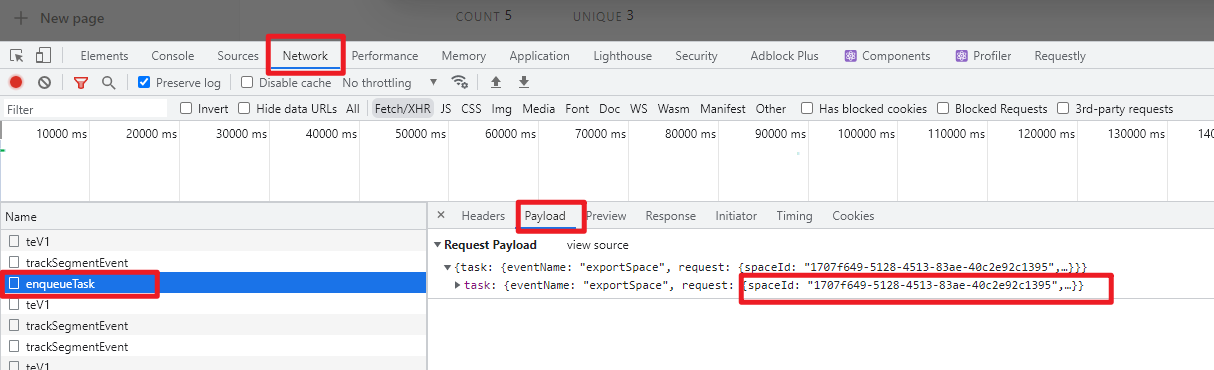The width and height of the screenshot is (1214, 370).
Task: Show the Response tab
Action: click(x=670, y=216)
